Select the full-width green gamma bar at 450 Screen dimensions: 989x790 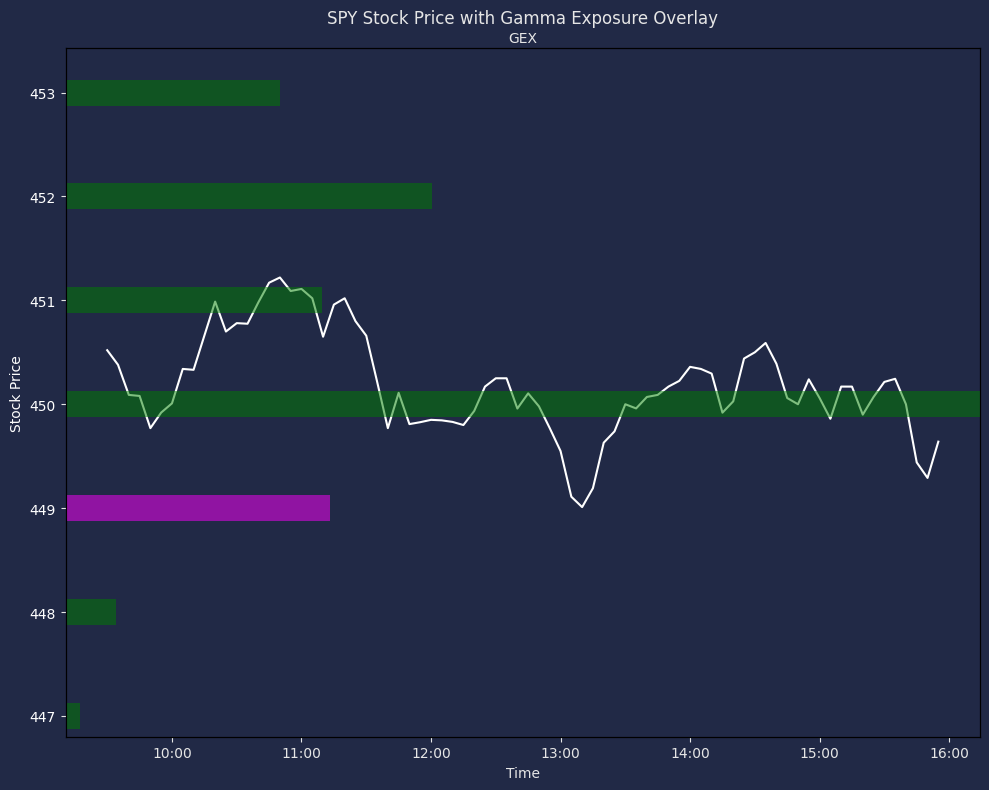coord(524,404)
